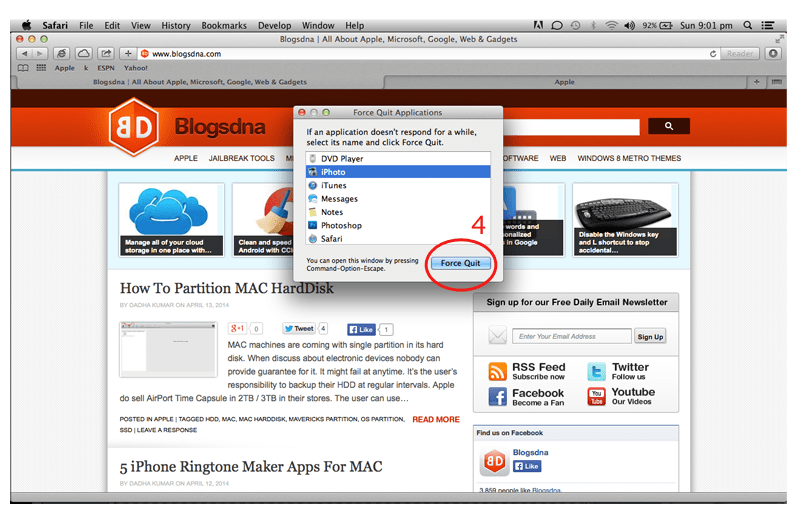The height and width of the screenshot is (505, 800).
Task: Open the Window menu
Action: click(x=317, y=25)
